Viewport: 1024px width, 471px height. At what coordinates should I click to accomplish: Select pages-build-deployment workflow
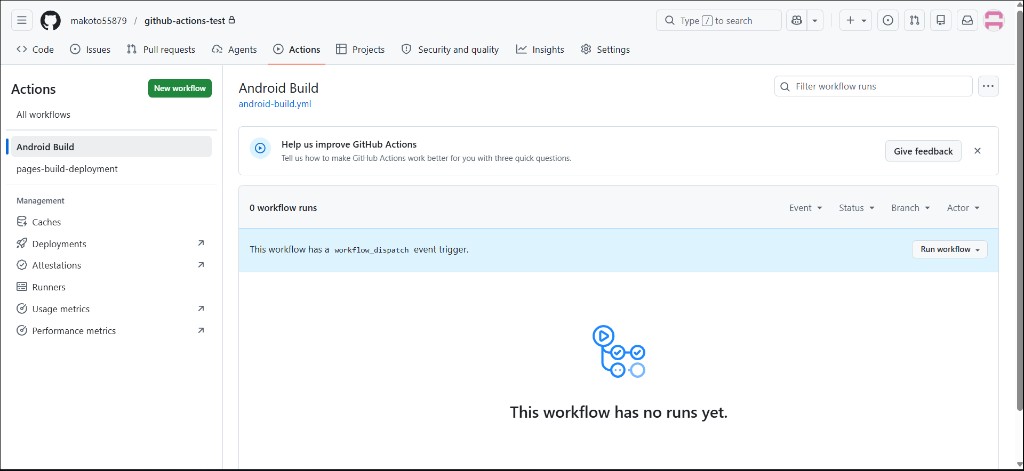pos(111,169)
